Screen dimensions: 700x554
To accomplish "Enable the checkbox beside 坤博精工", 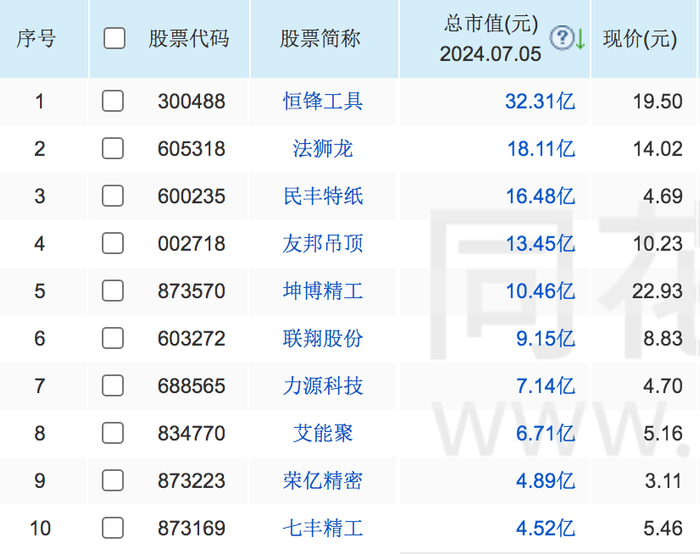I will (113, 291).
